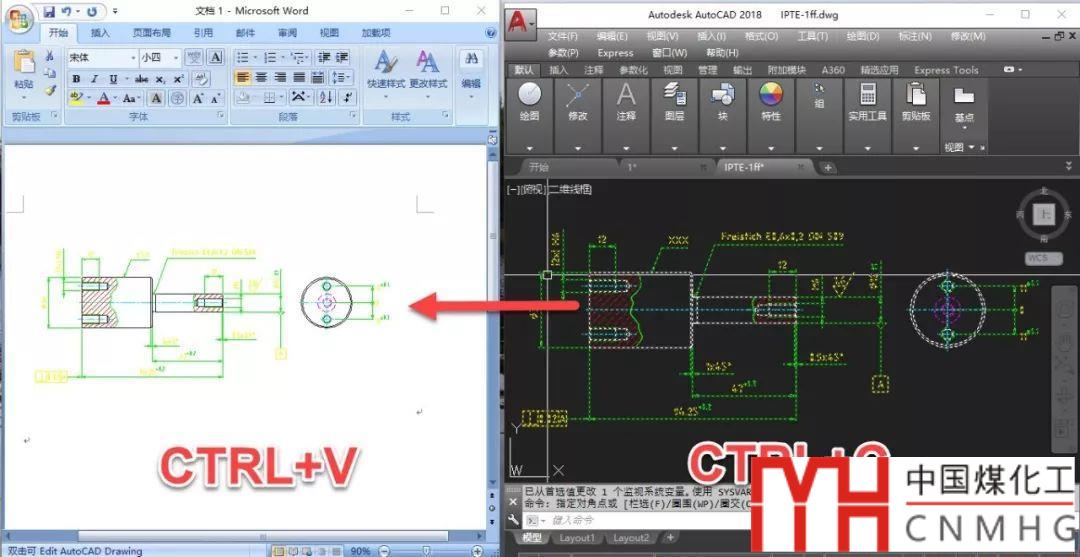Click Align Text Right in Word
Screen dimensions: 1080x557
tap(280, 78)
